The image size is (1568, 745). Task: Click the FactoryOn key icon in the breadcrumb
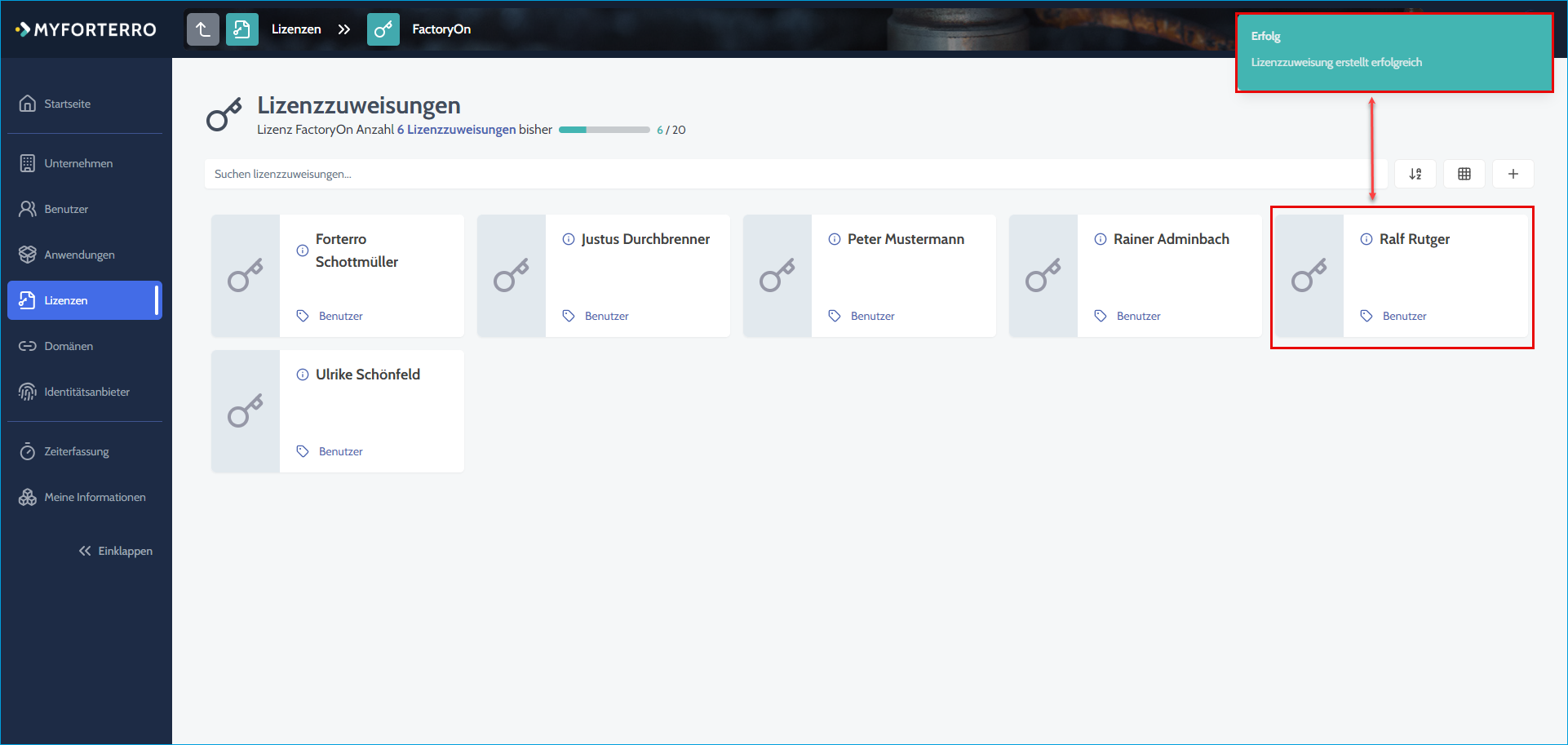(383, 29)
